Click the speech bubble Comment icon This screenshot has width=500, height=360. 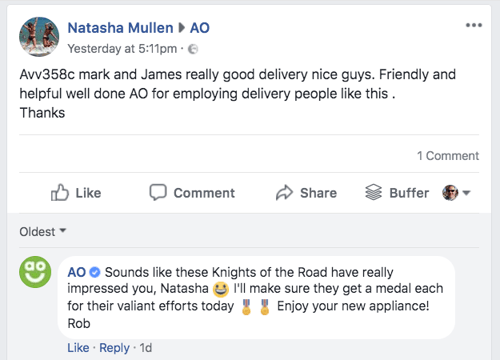158,192
